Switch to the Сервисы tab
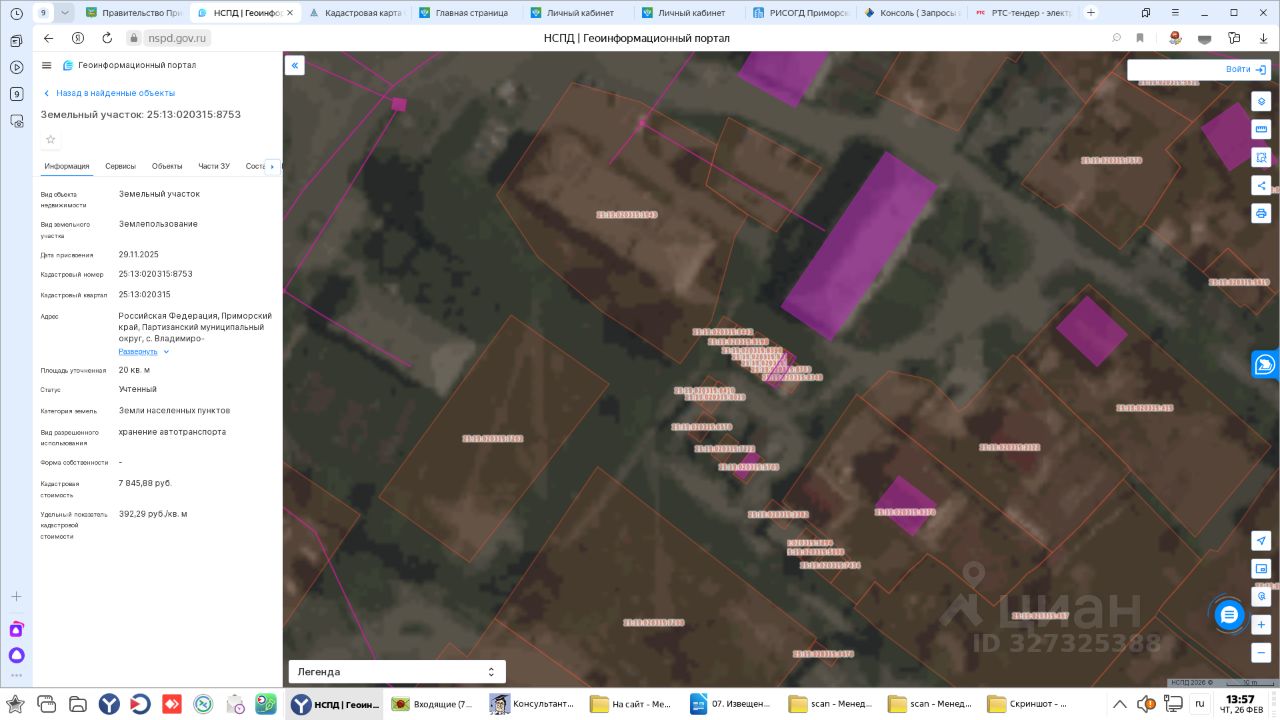 tap(120, 166)
